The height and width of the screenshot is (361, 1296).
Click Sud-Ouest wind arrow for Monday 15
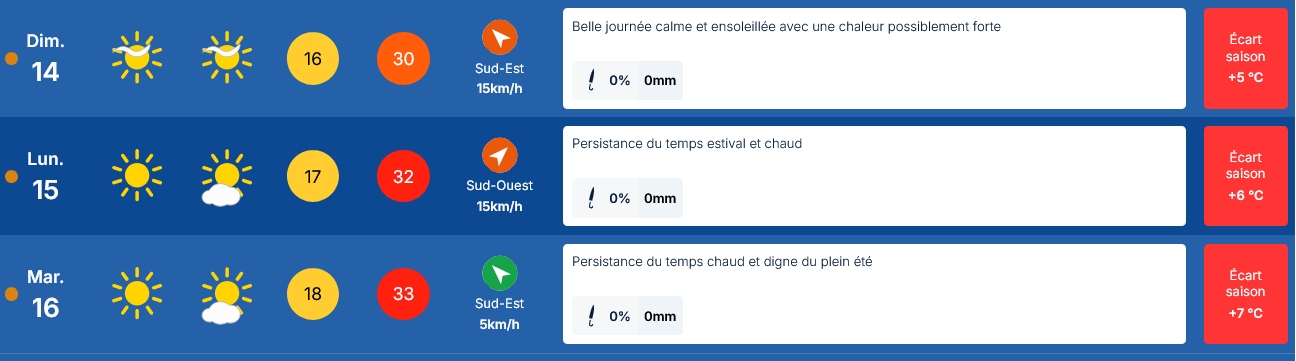coord(500,156)
